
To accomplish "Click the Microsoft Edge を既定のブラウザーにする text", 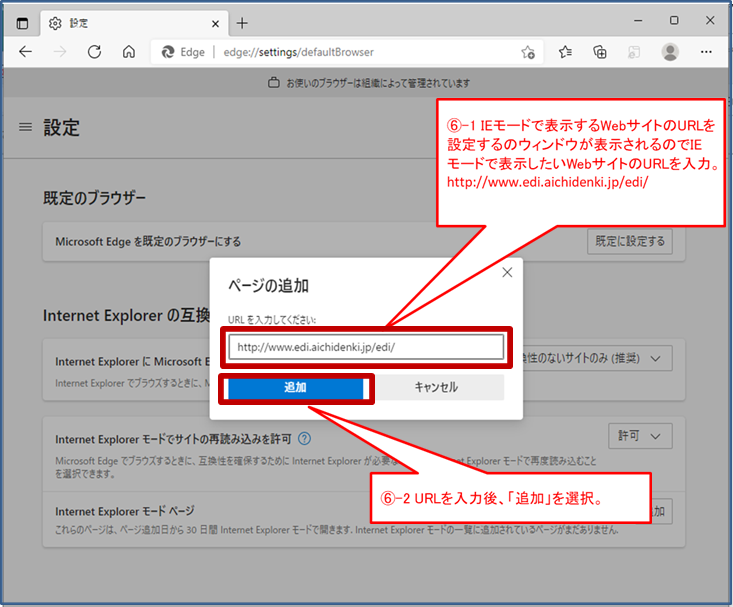I will (x=148, y=242).
